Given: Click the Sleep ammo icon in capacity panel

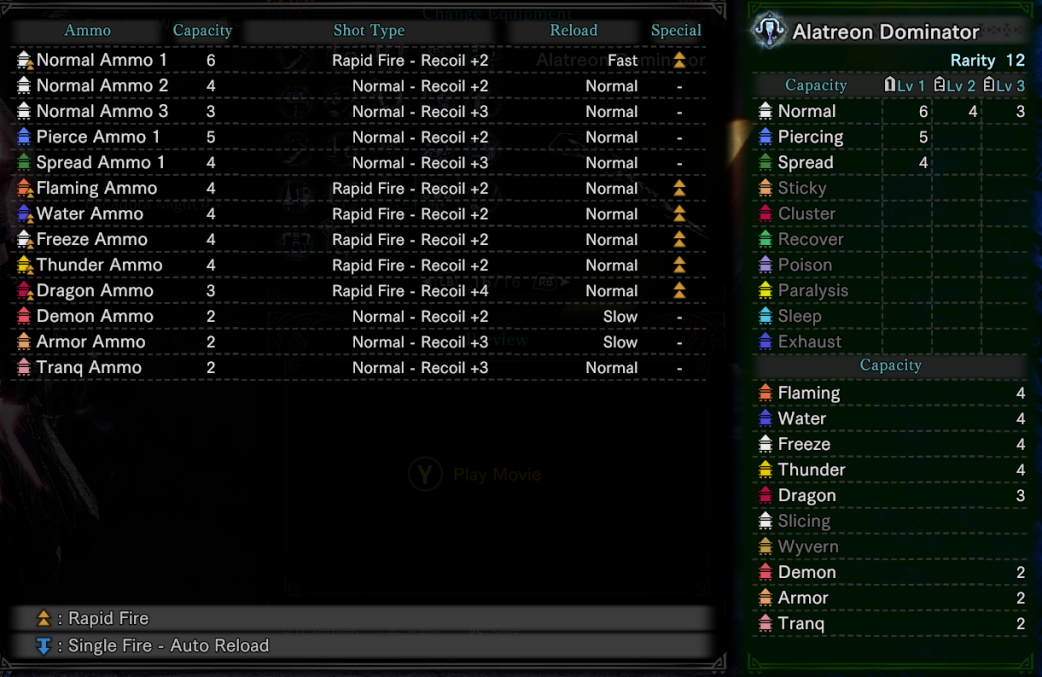Looking at the screenshot, I should (766, 316).
